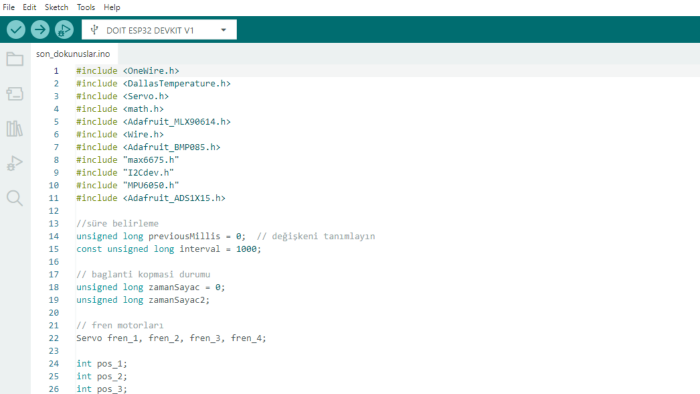
Task: Click the math.h include line
Action: point(120,109)
